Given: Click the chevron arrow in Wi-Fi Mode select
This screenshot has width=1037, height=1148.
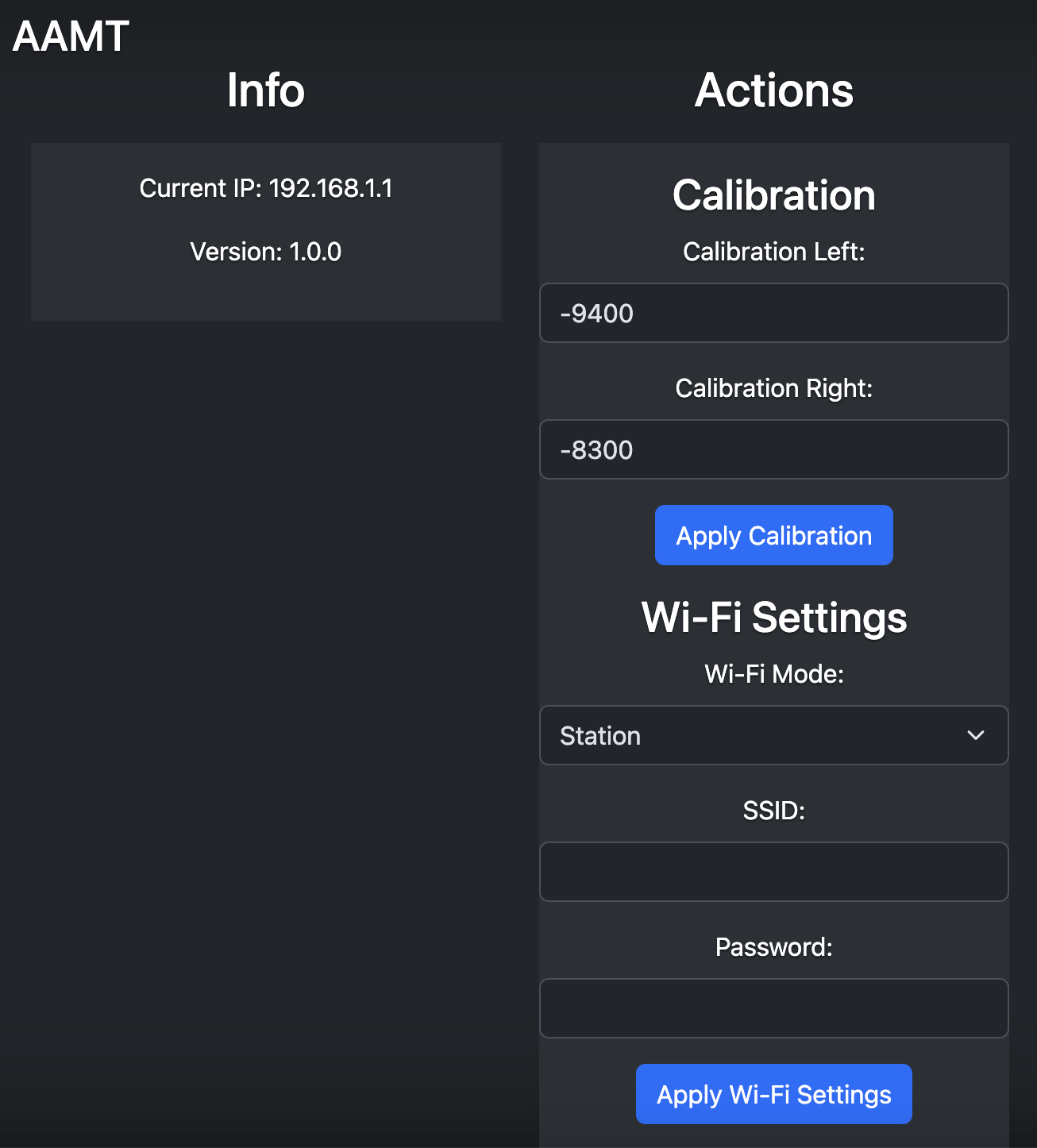Looking at the screenshot, I should tap(976, 736).
